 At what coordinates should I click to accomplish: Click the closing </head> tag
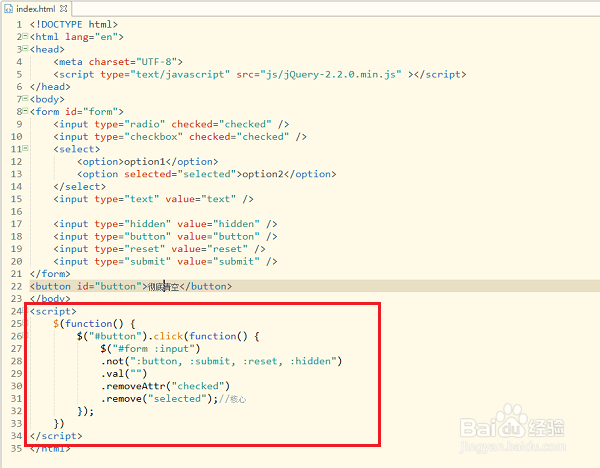click(x=50, y=87)
